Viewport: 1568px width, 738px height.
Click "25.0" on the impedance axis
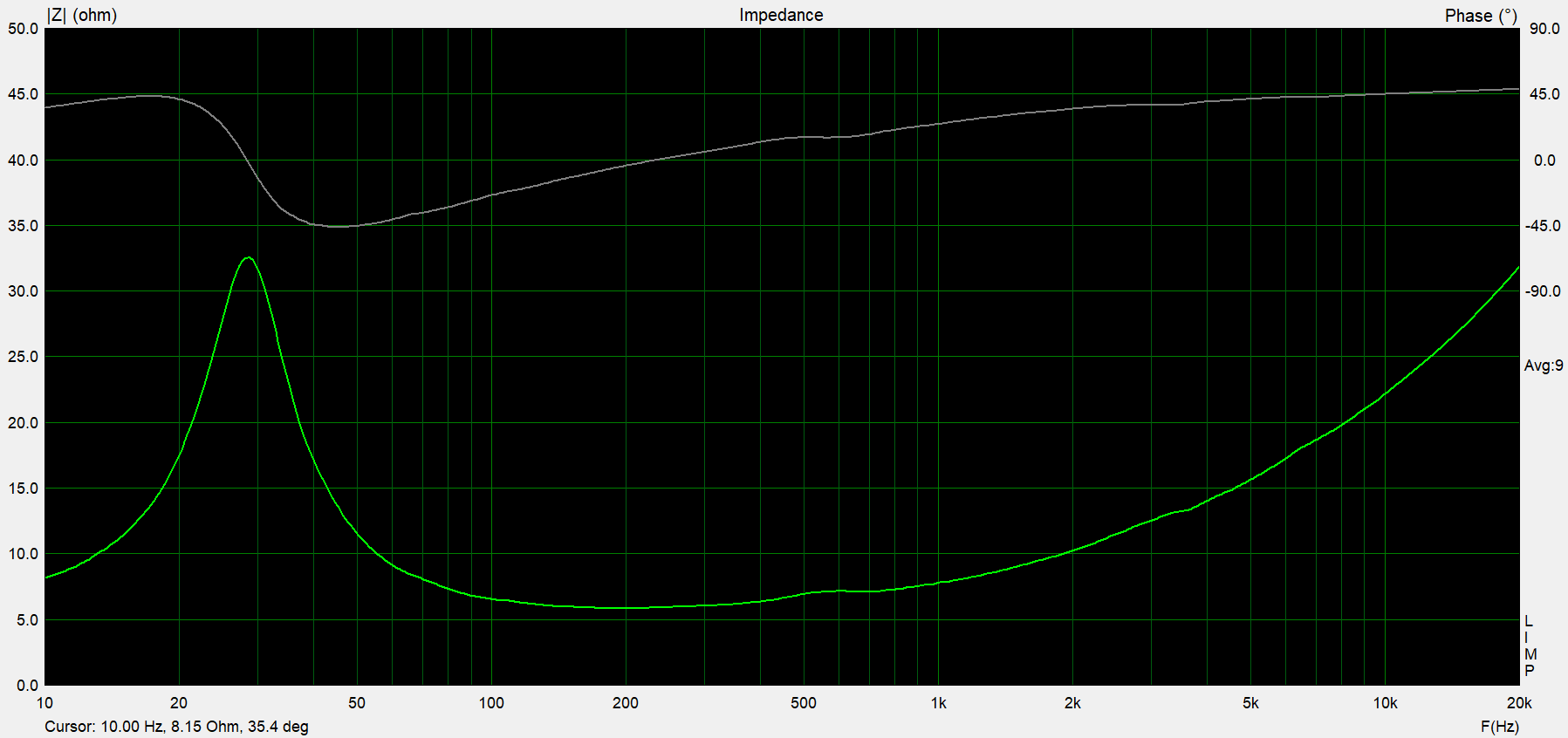coord(24,357)
